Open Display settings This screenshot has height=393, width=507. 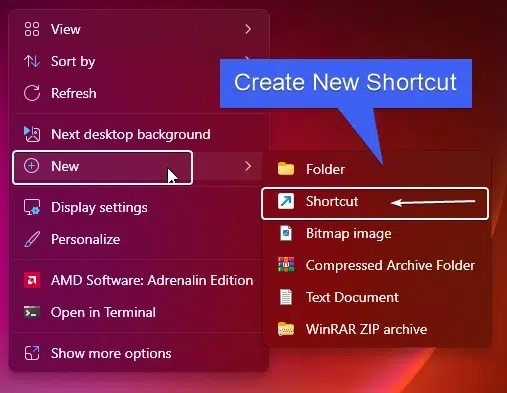139,207
